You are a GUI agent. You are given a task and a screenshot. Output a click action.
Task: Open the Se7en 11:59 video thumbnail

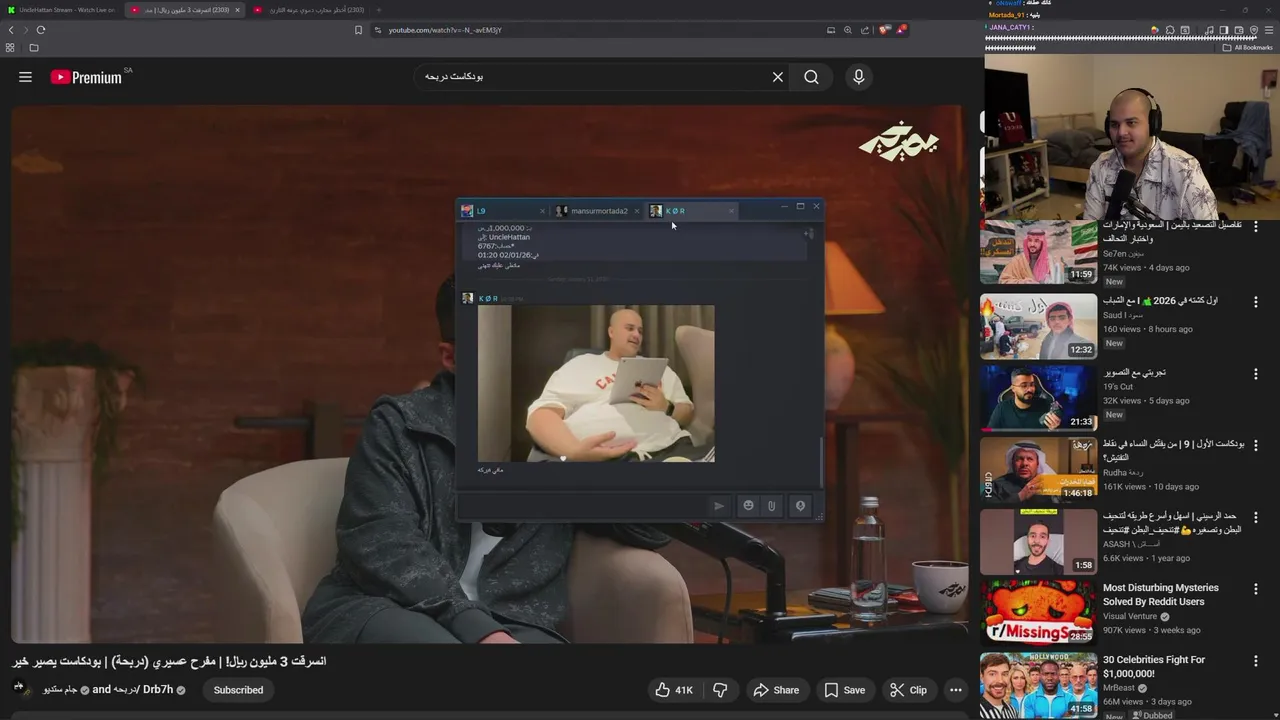(1038, 253)
